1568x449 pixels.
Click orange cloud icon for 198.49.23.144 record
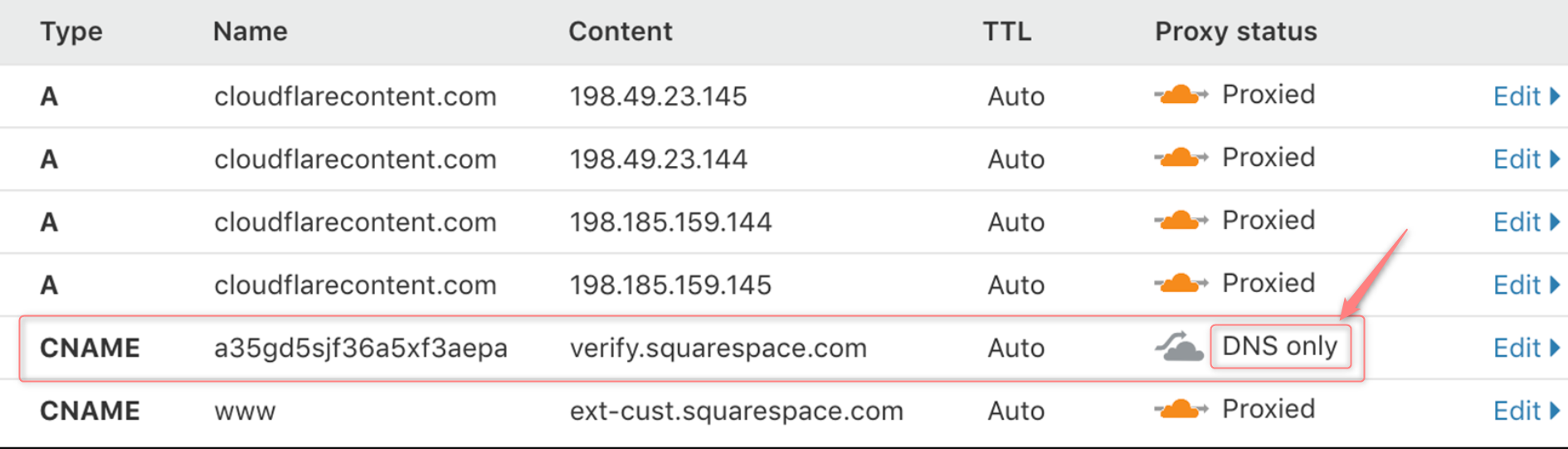click(x=1181, y=158)
